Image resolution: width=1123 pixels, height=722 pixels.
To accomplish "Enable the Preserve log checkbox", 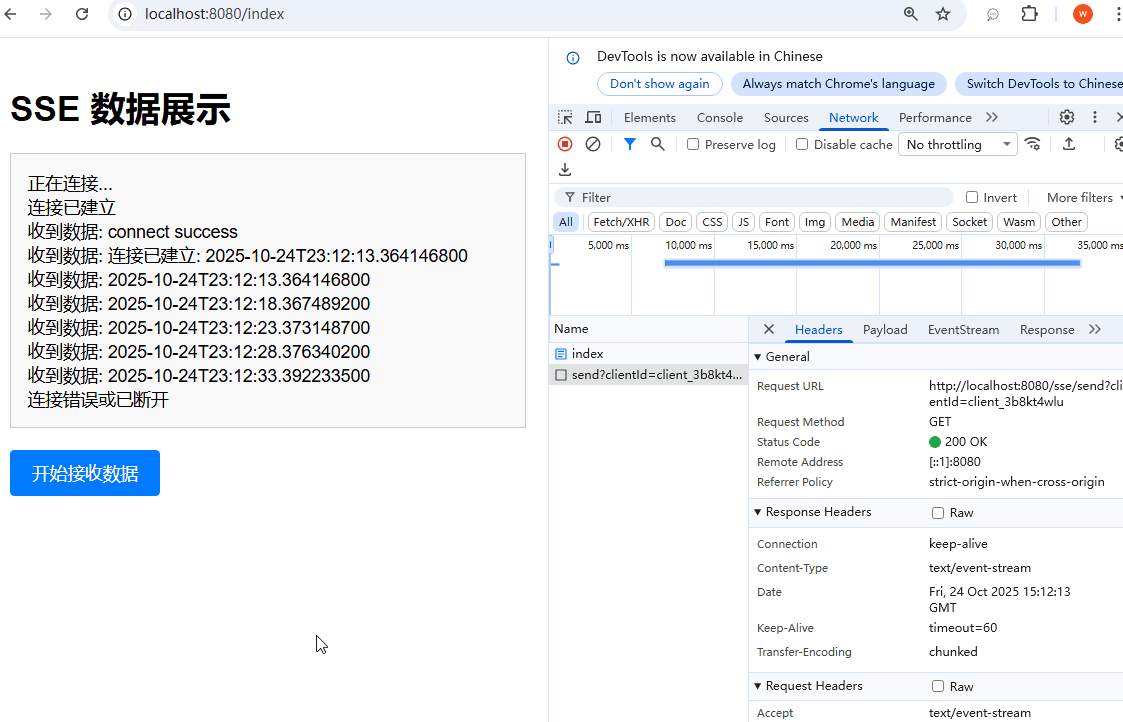I will tap(693, 144).
